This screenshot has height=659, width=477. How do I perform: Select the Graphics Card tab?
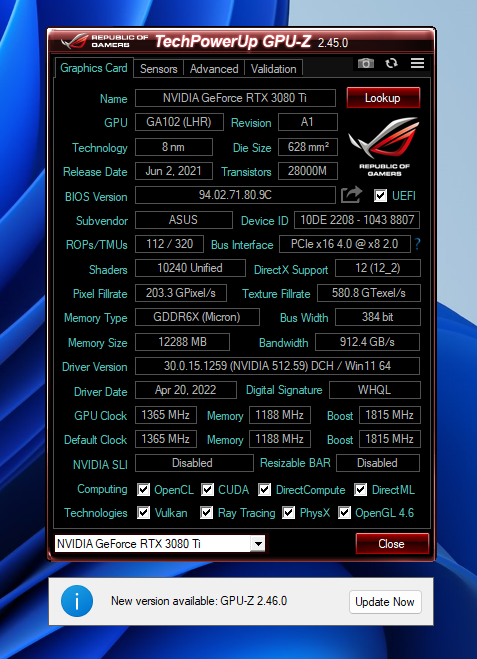click(94, 68)
